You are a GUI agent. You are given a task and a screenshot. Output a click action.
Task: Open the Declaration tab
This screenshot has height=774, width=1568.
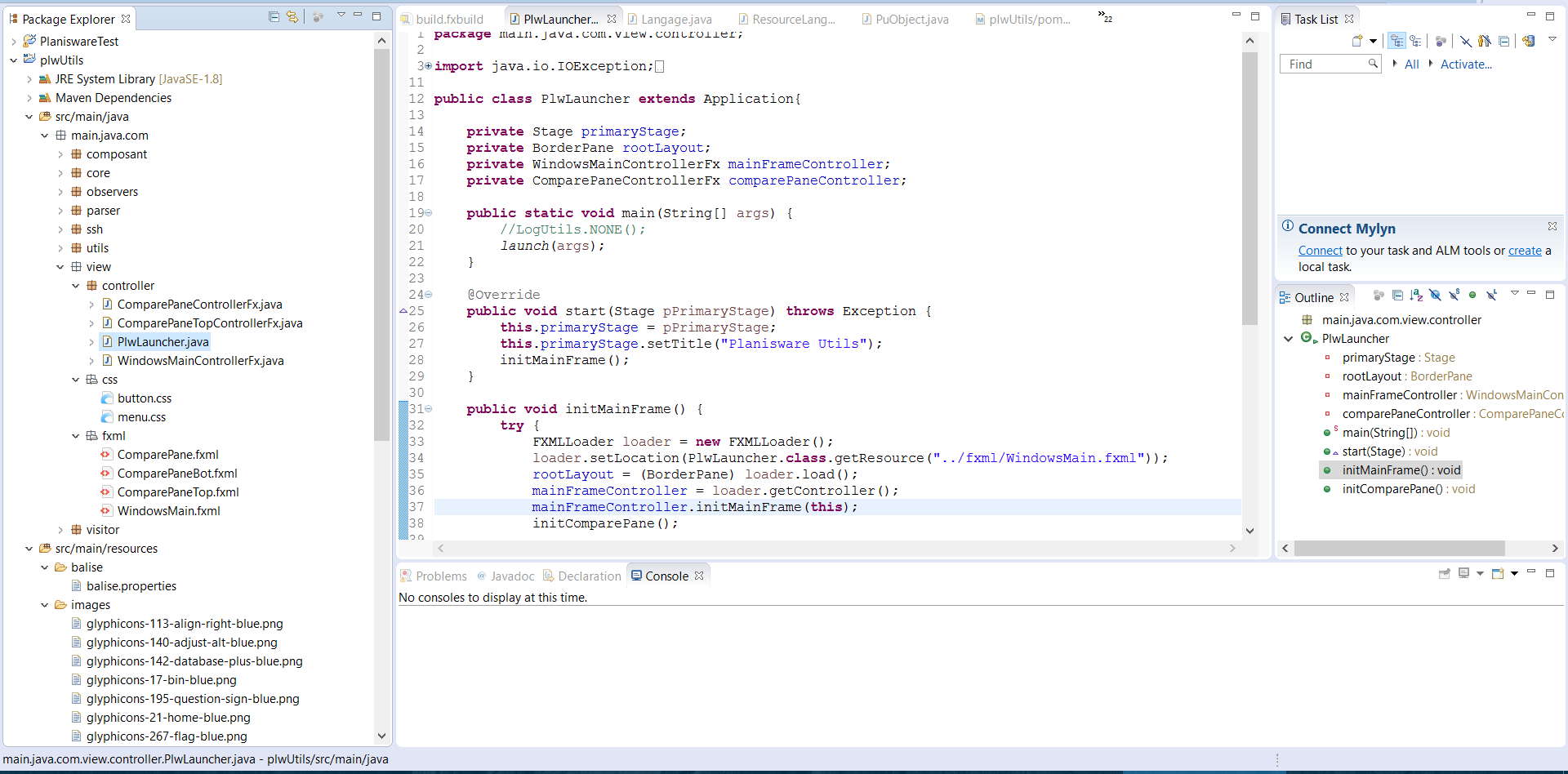click(582, 576)
